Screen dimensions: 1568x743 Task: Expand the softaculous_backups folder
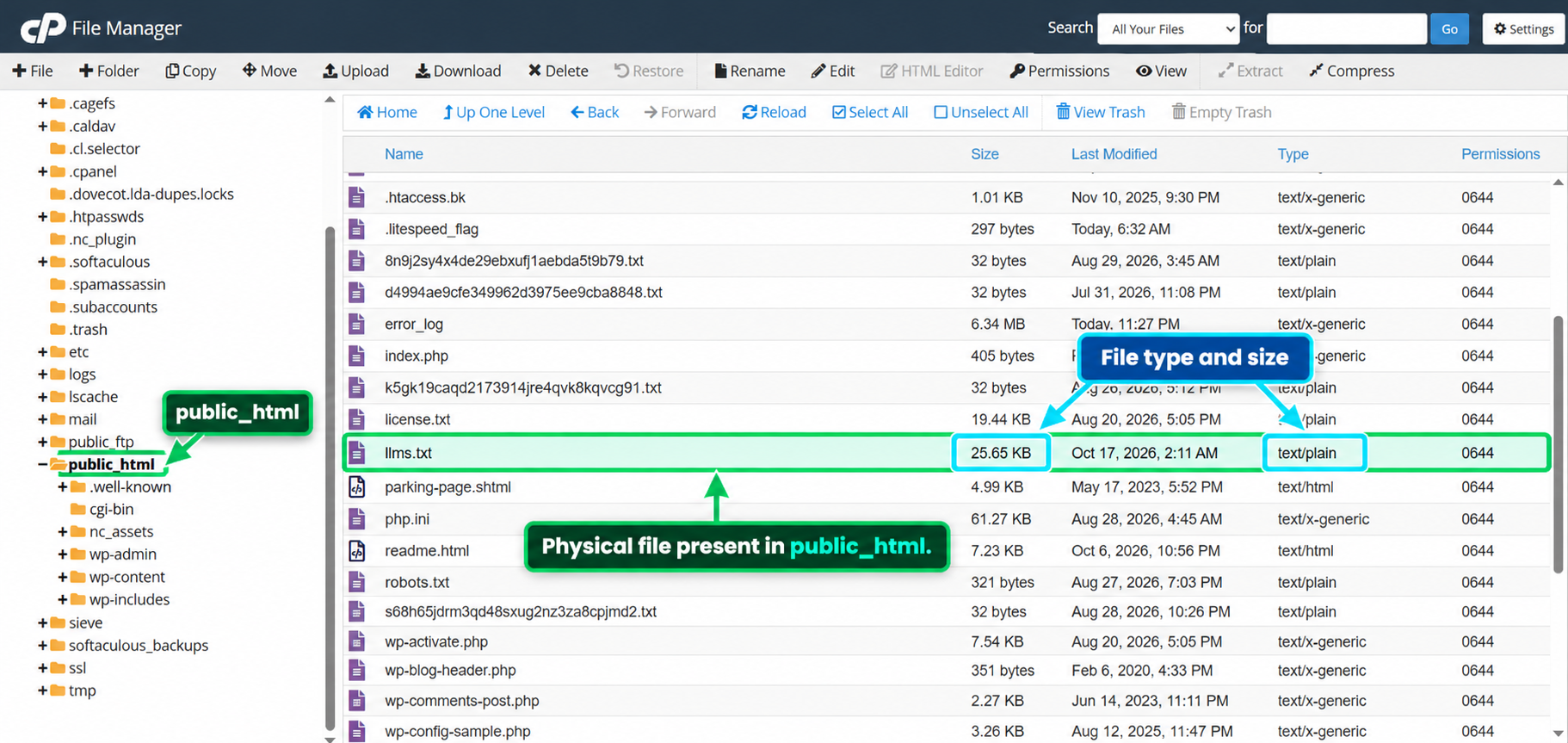coord(42,646)
